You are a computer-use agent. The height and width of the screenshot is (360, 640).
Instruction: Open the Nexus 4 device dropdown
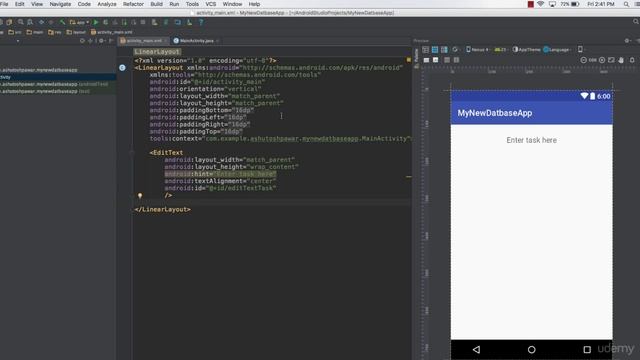[477, 50]
